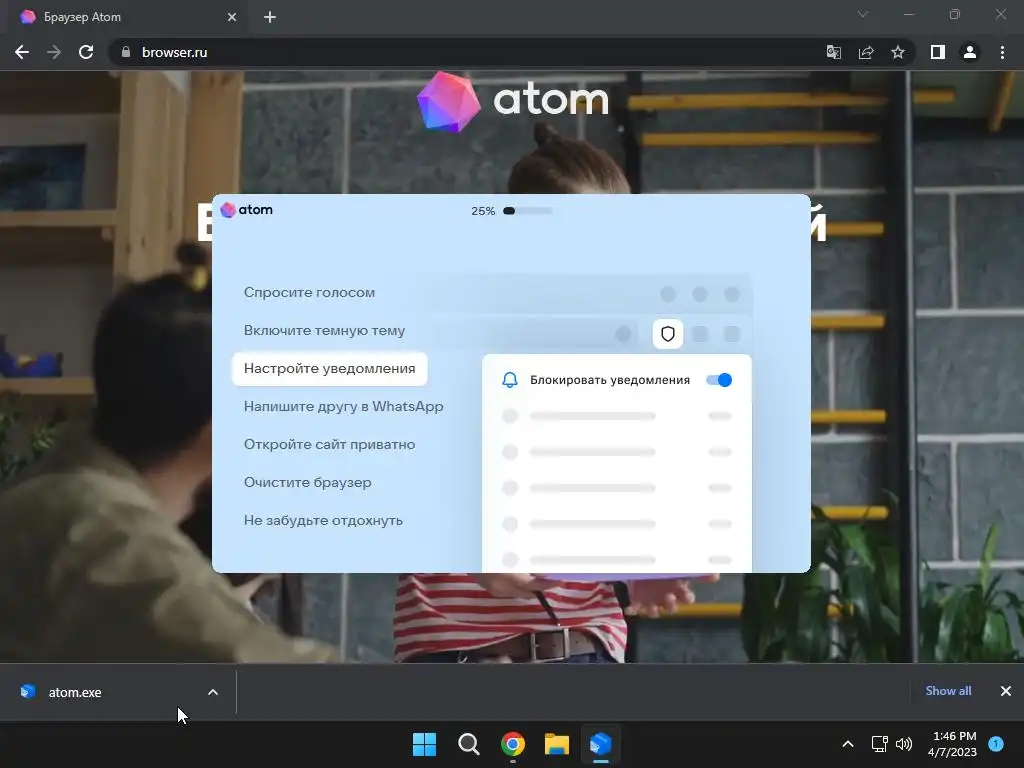This screenshot has height=768, width=1024.
Task: Open the tab search dropdown arrow
Action: click(863, 14)
